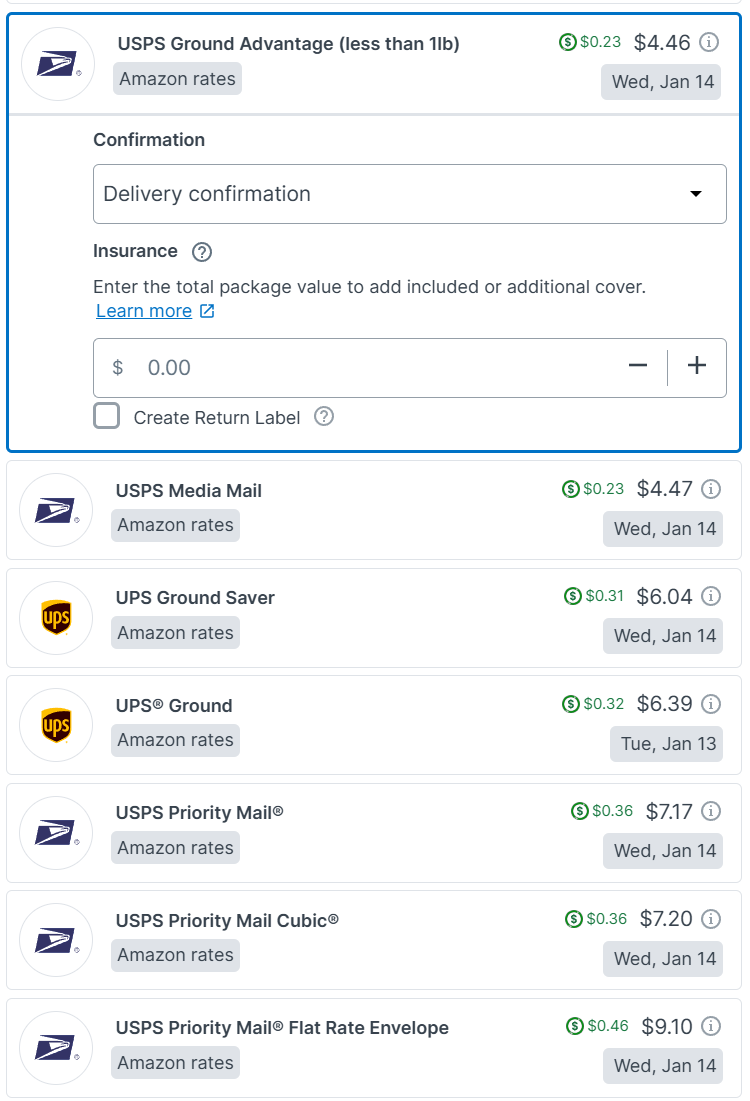The height and width of the screenshot is (1101, 750).
Task: Click Amazon rates tag under UPS® Ground
Action: pos(175,740)
